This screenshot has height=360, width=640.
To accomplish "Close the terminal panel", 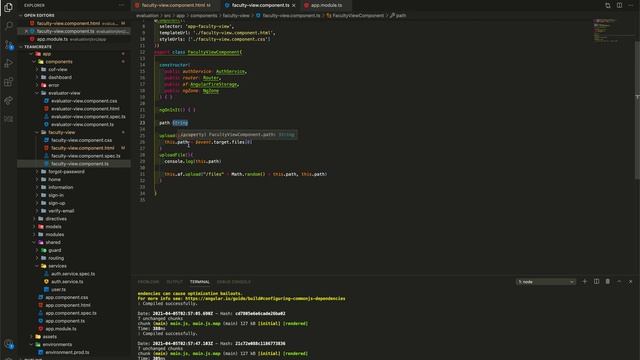I will coord(631,282).
